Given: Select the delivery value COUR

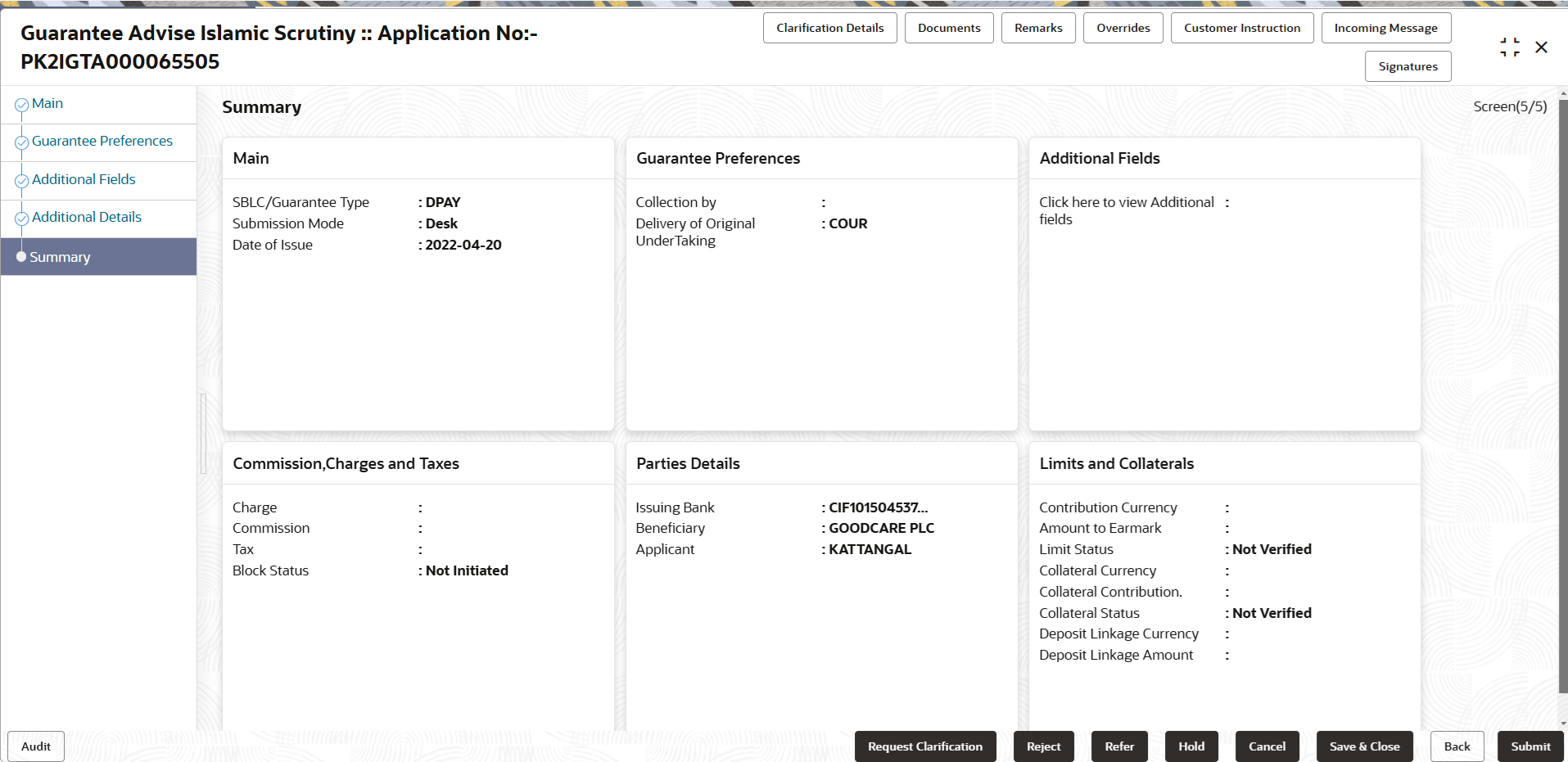Looking at the screenshot, I should click(x=848, y=223).
